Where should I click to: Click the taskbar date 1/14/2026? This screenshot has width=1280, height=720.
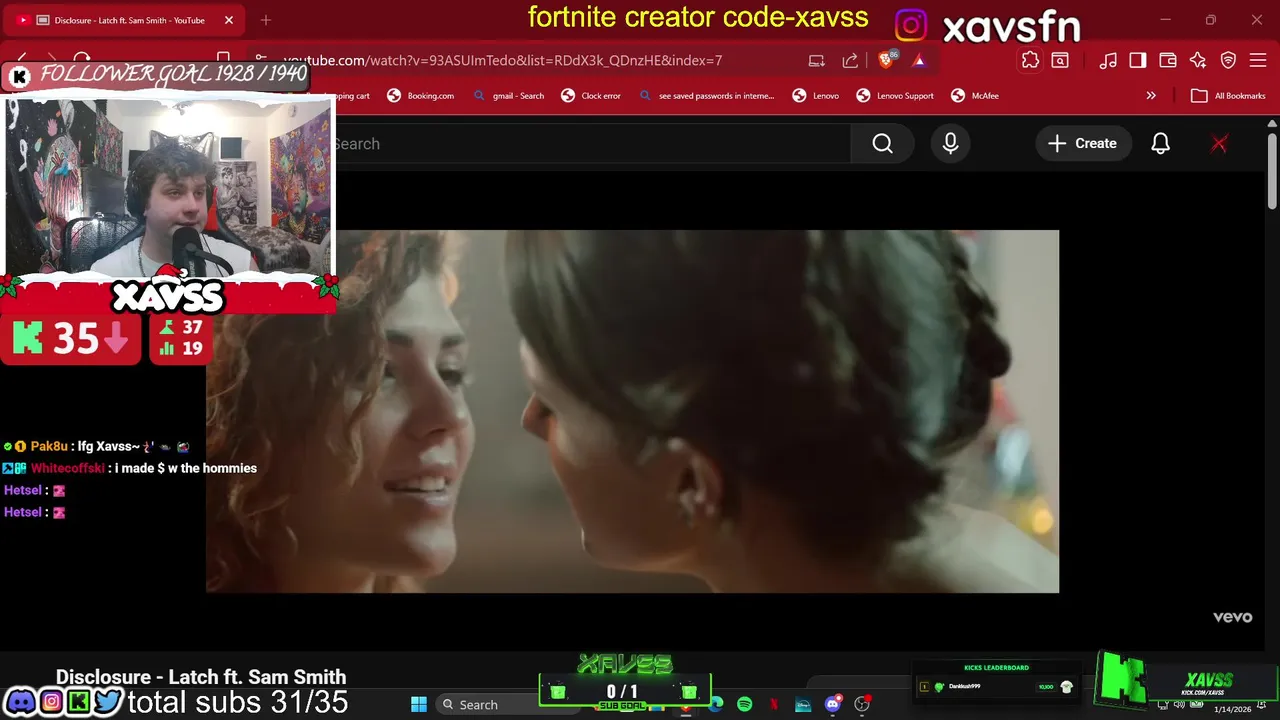pyautogui.click(x=1232, y=709)
